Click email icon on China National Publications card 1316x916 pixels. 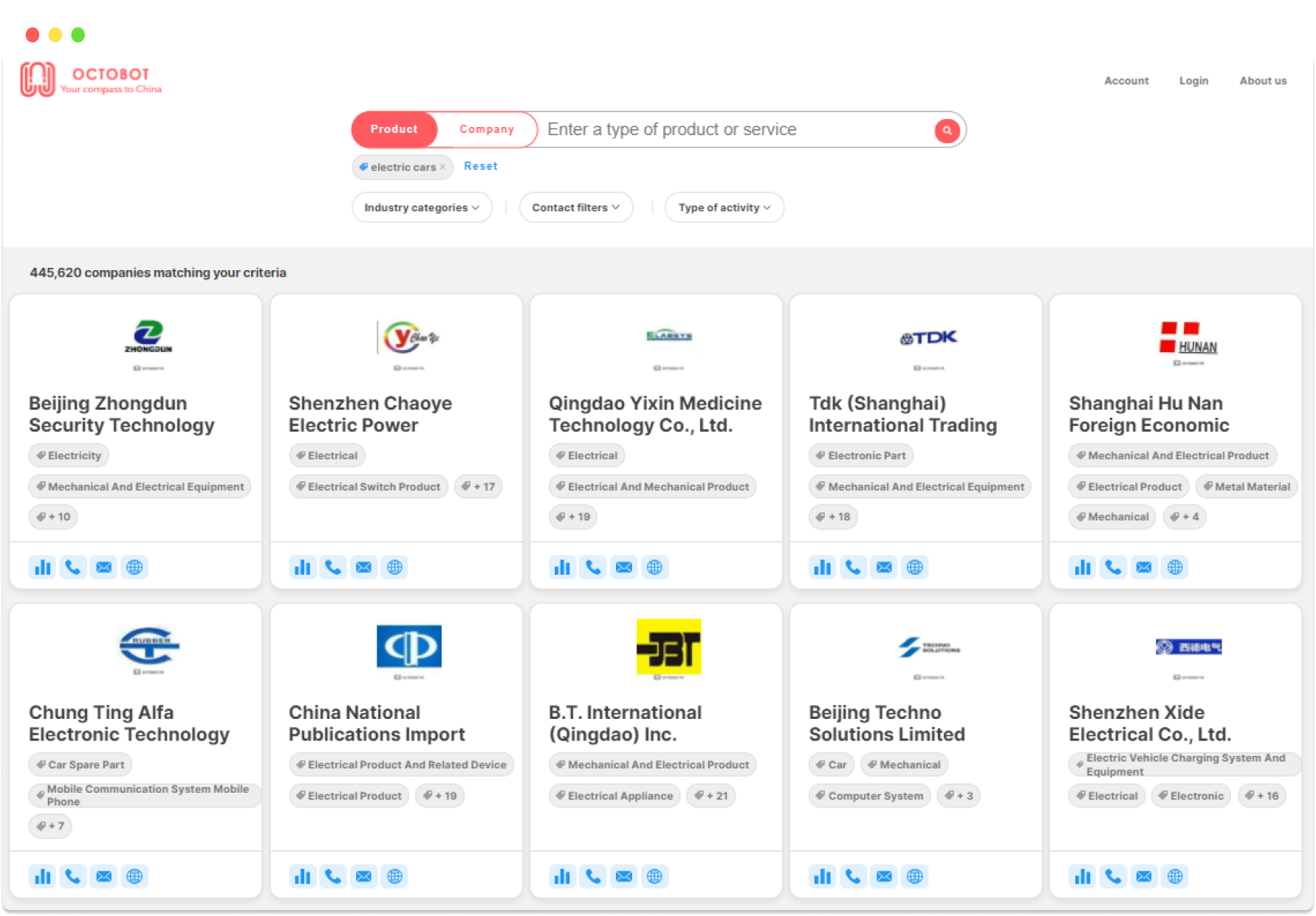coord(364,876)
